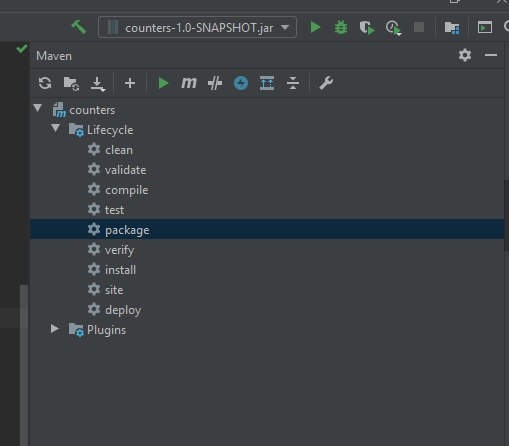Screen dimensions: 509x446
Task: Collapse all nodes in Maven tree
Action: [293, 83]
